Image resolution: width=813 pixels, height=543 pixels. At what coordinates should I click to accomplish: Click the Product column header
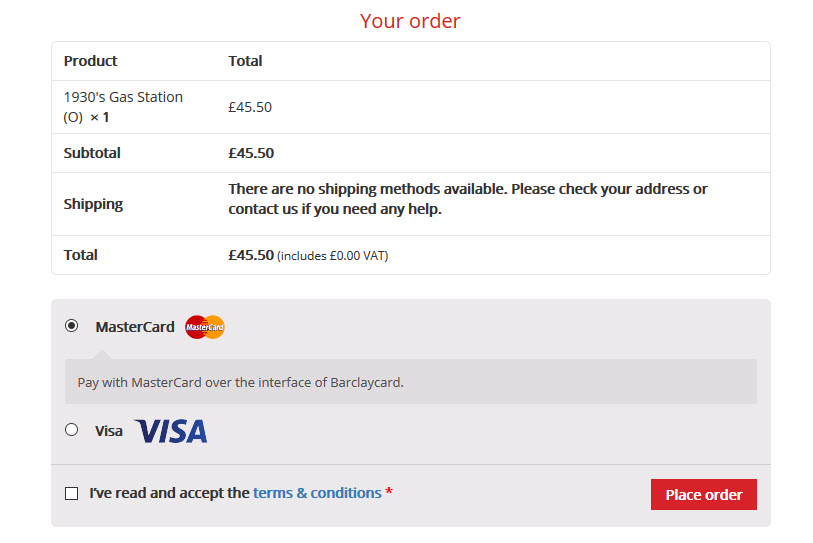pyautogui.click(x=91, y=61)
